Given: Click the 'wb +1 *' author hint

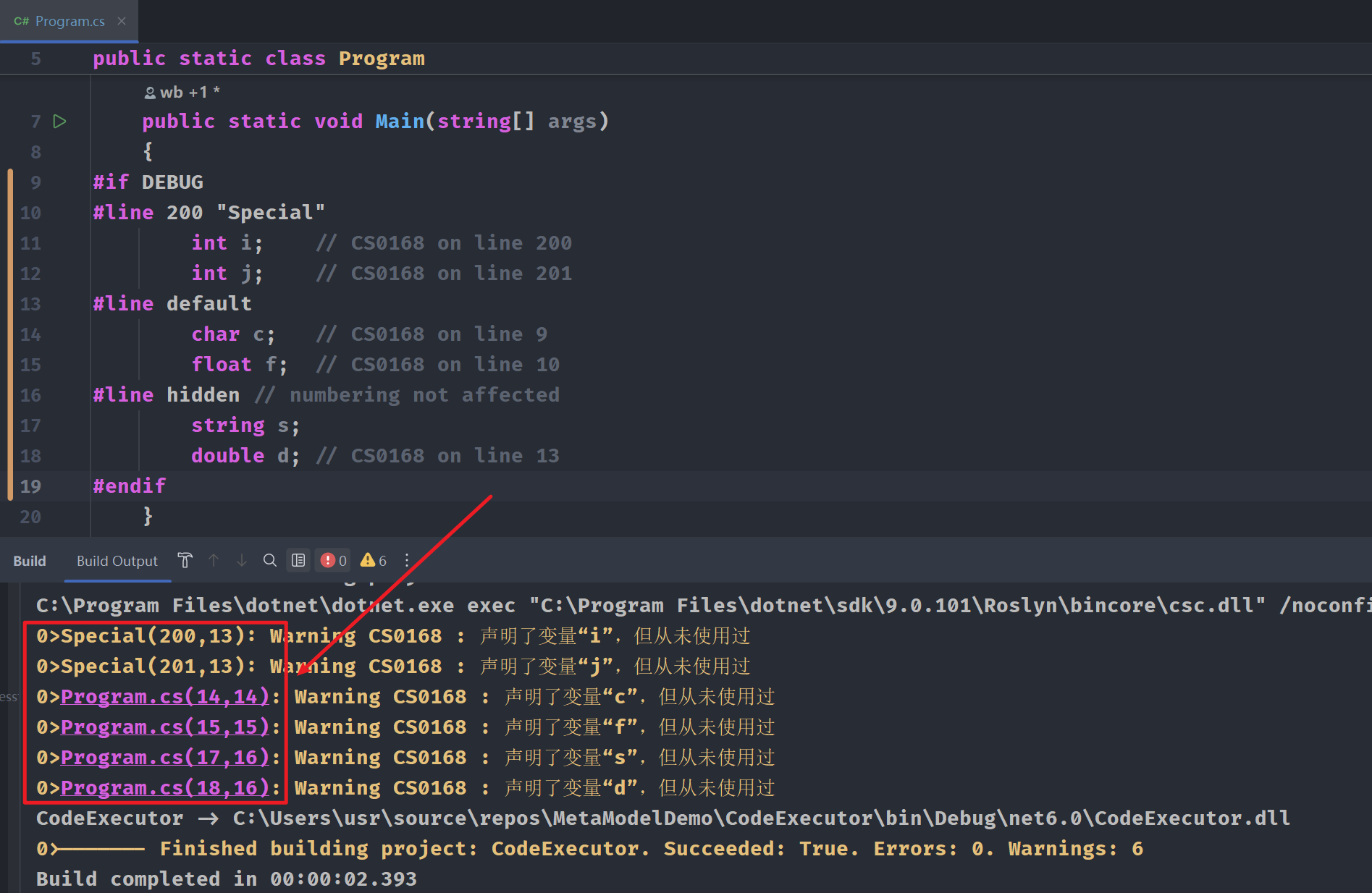Looking at the screenshot, I should [x=182, y=93].
